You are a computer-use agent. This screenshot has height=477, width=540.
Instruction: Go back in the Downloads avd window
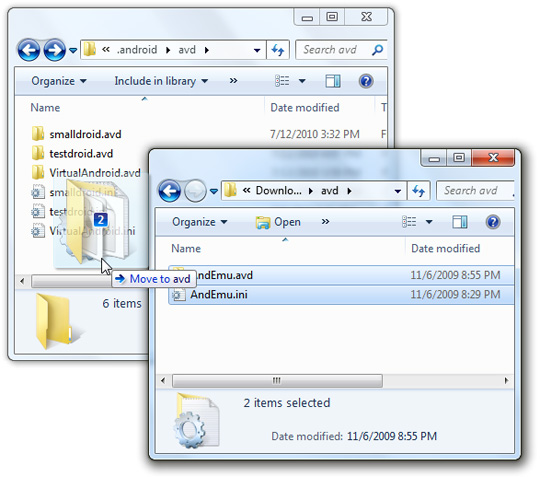[x=169, y=191]
